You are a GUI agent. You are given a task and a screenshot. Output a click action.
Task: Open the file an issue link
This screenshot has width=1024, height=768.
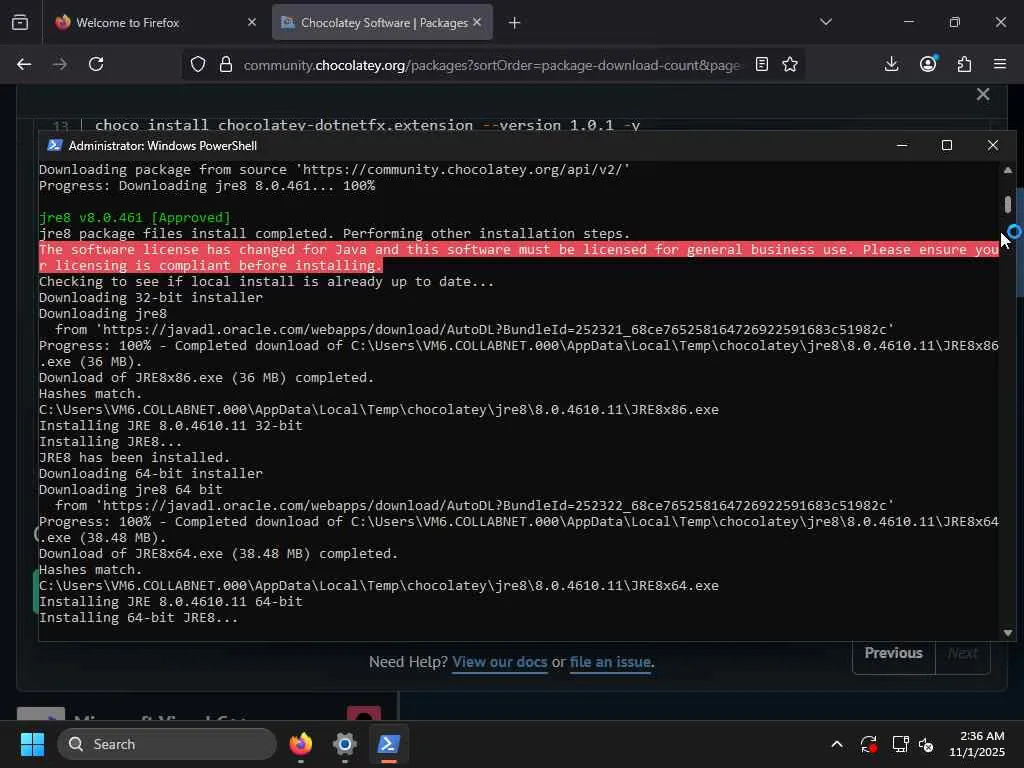[x=610, y=662]
